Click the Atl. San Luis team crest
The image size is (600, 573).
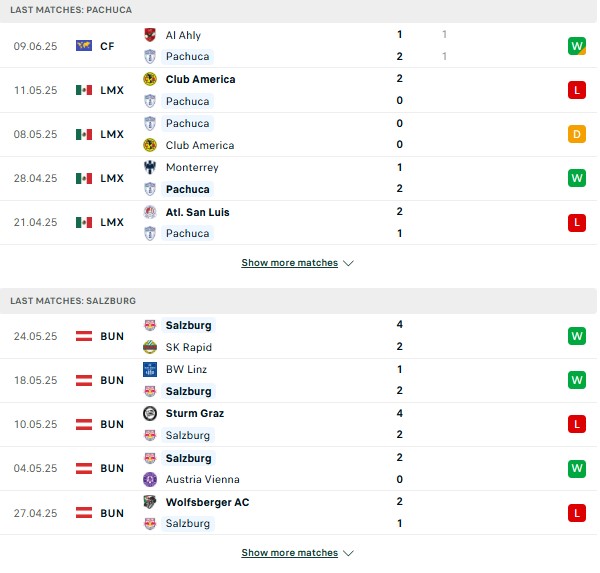coord(150,212)
